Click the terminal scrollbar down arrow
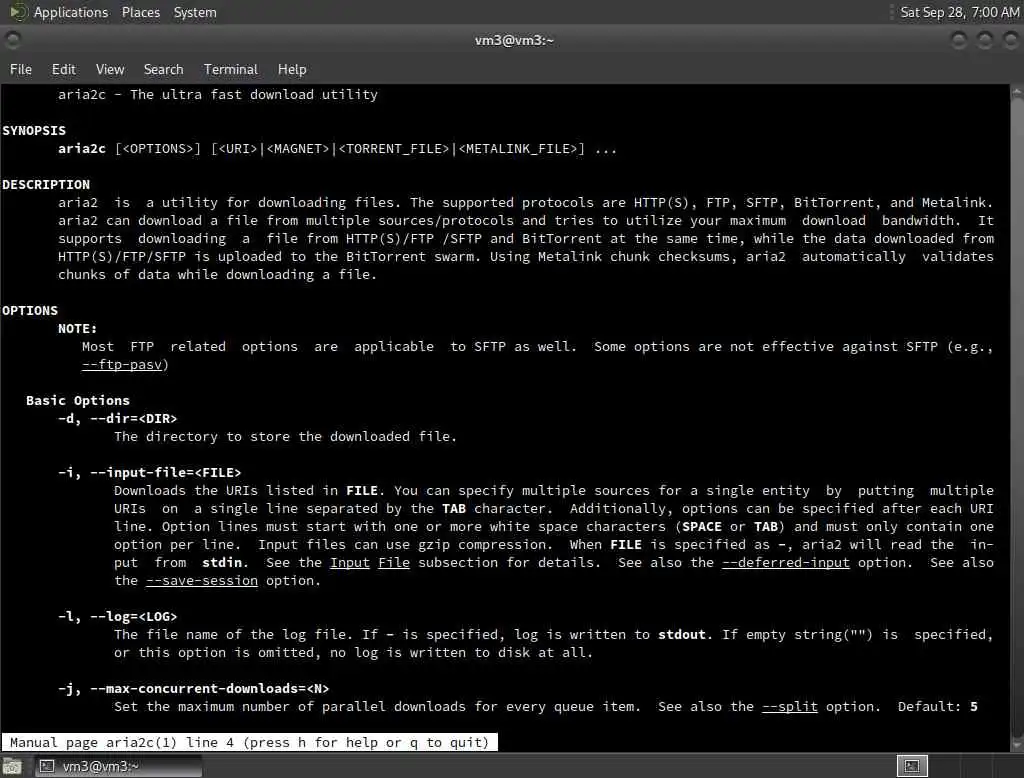This screenshot has width=1024, height=778. (1017, 745)
